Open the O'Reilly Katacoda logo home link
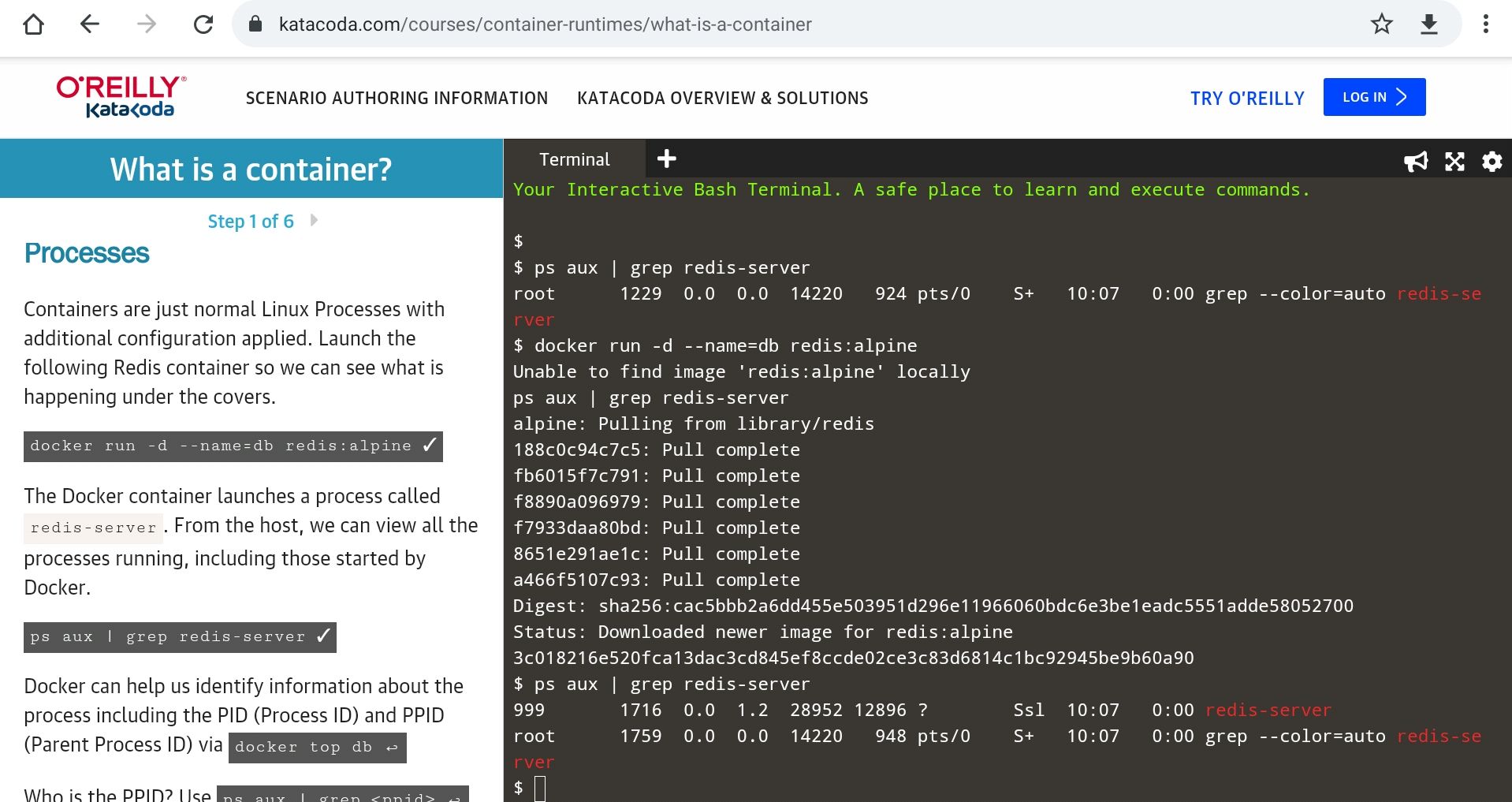 (x=121, y=97)
